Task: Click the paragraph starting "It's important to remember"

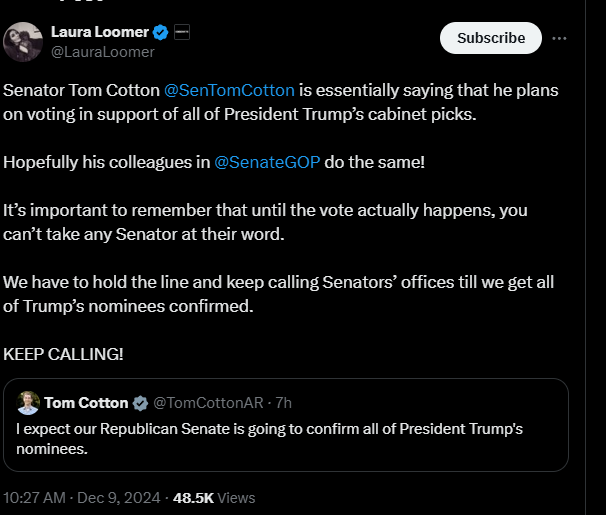Action: [265, 223]
